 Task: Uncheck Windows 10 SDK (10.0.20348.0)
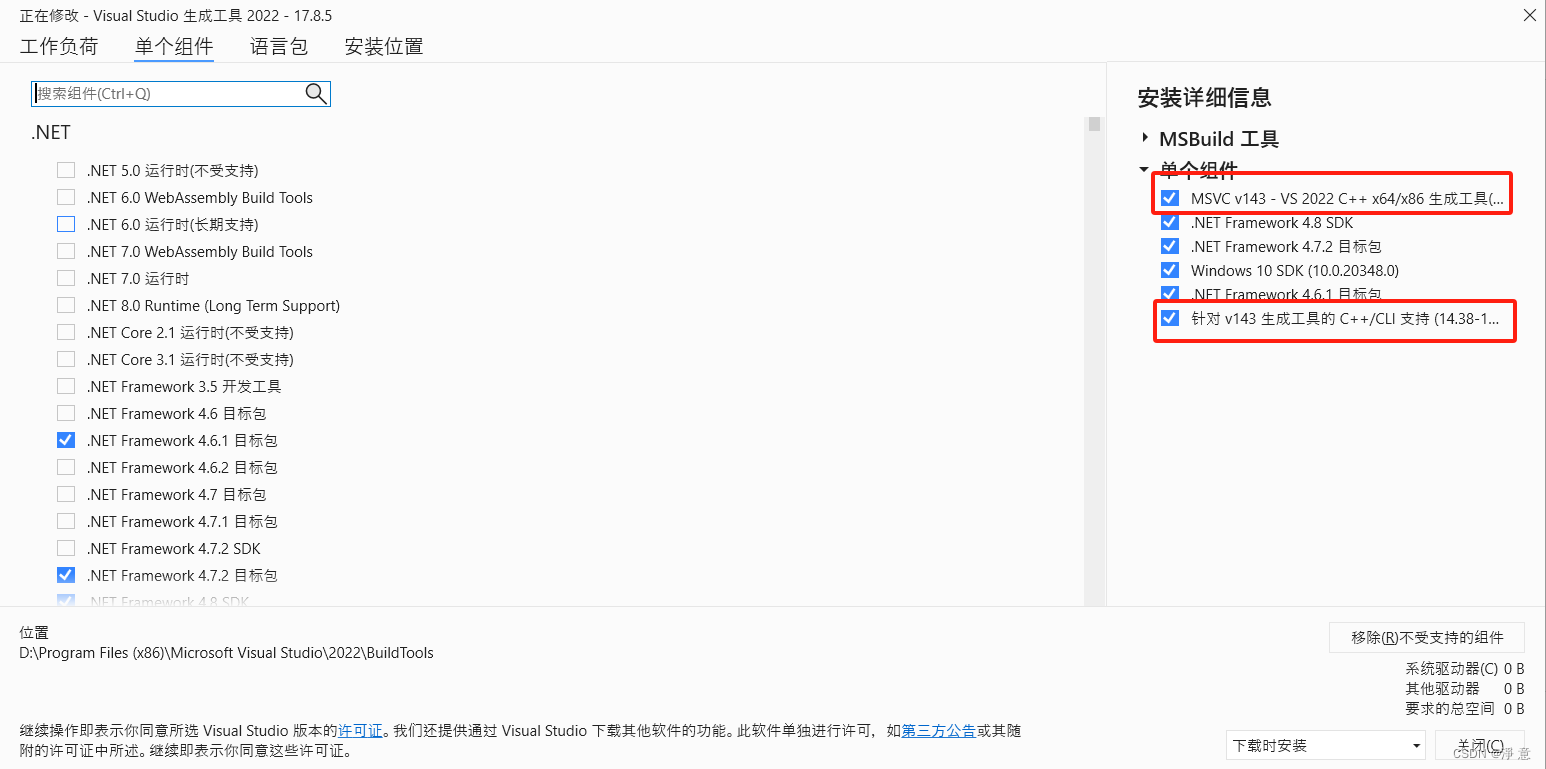[1170, 270]
